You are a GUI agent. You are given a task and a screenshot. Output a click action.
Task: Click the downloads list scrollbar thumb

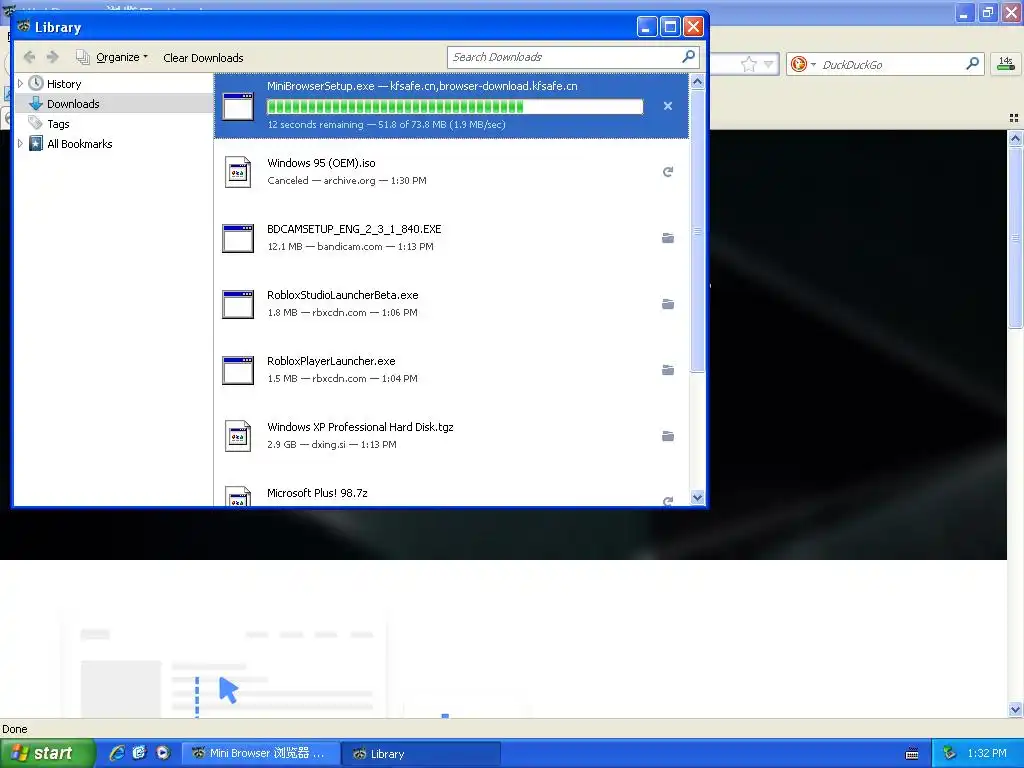[x=697, y=231]
